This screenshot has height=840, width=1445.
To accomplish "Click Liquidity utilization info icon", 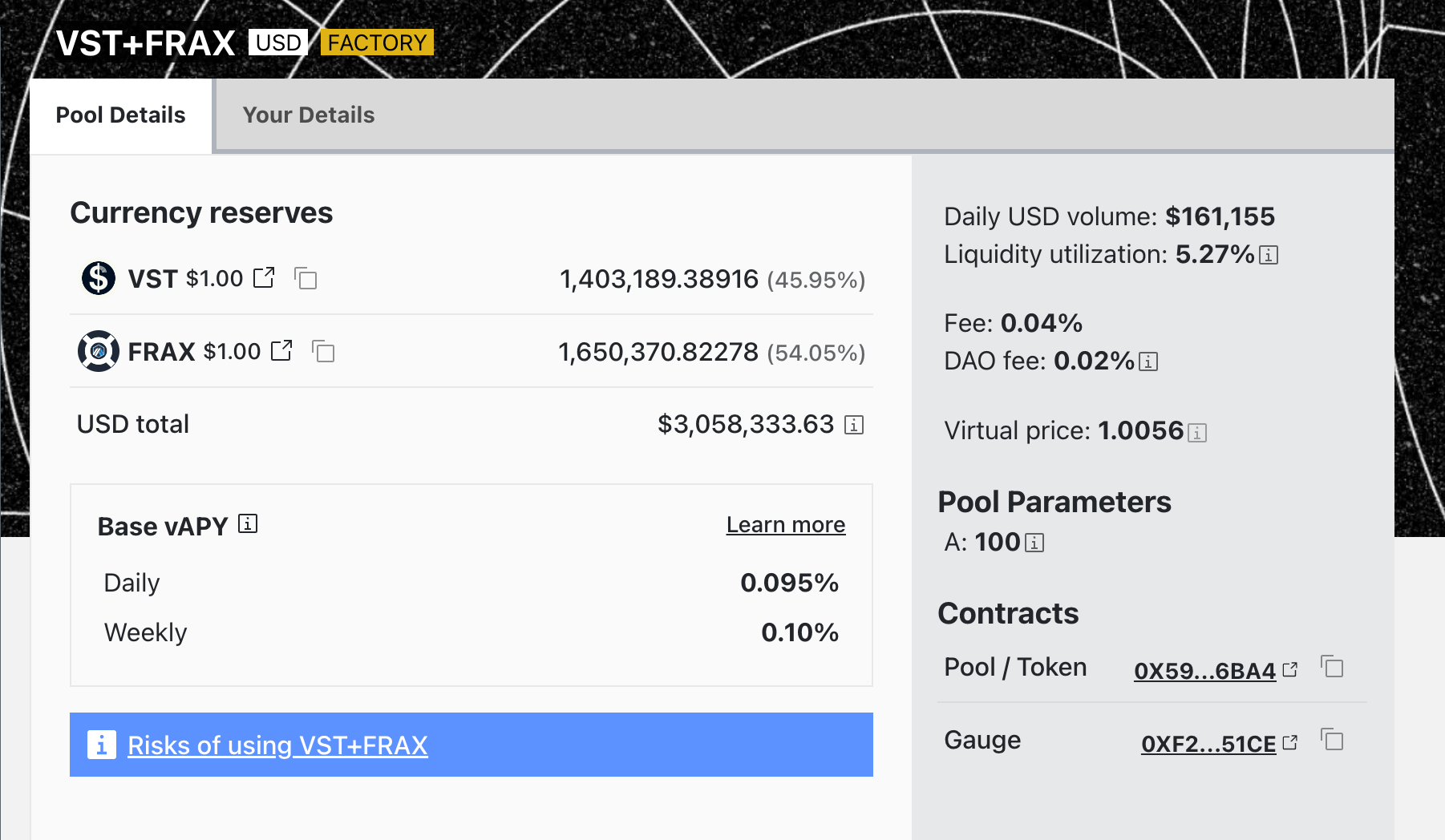I will point(1269,255).
